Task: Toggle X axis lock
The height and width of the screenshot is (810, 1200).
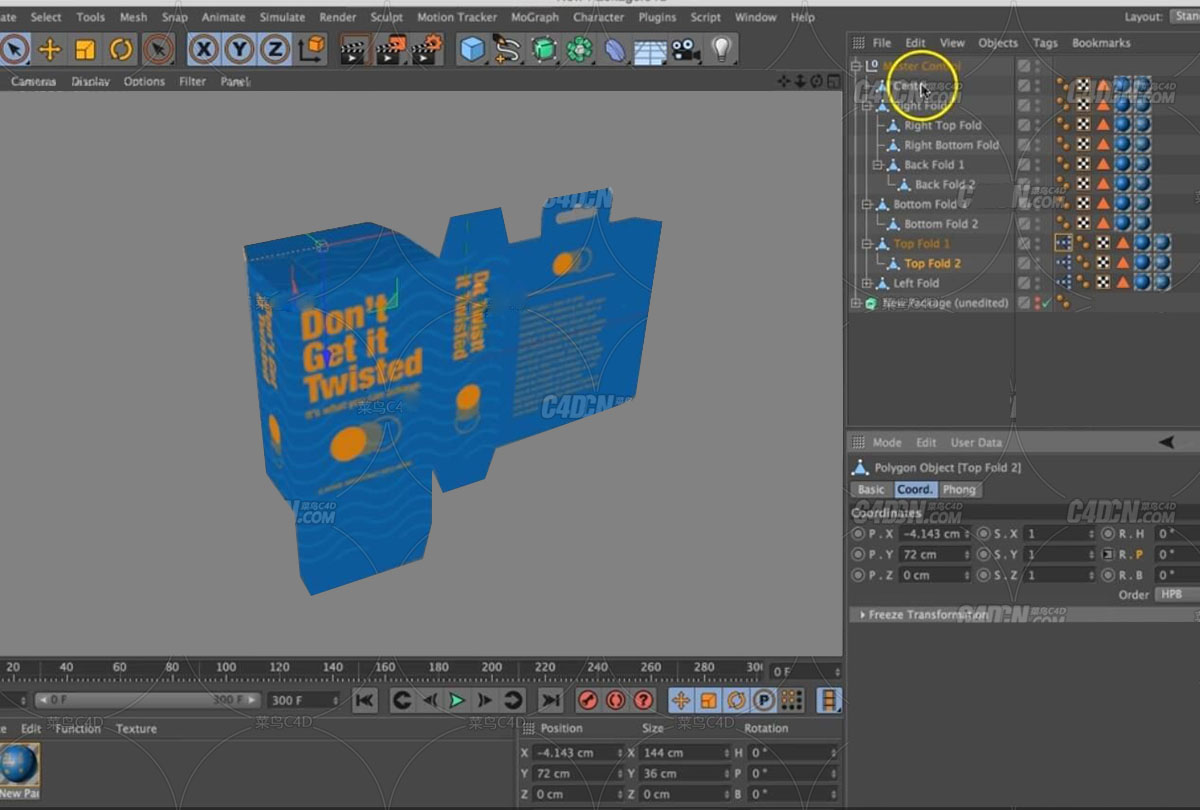Action: coord(204,49)
